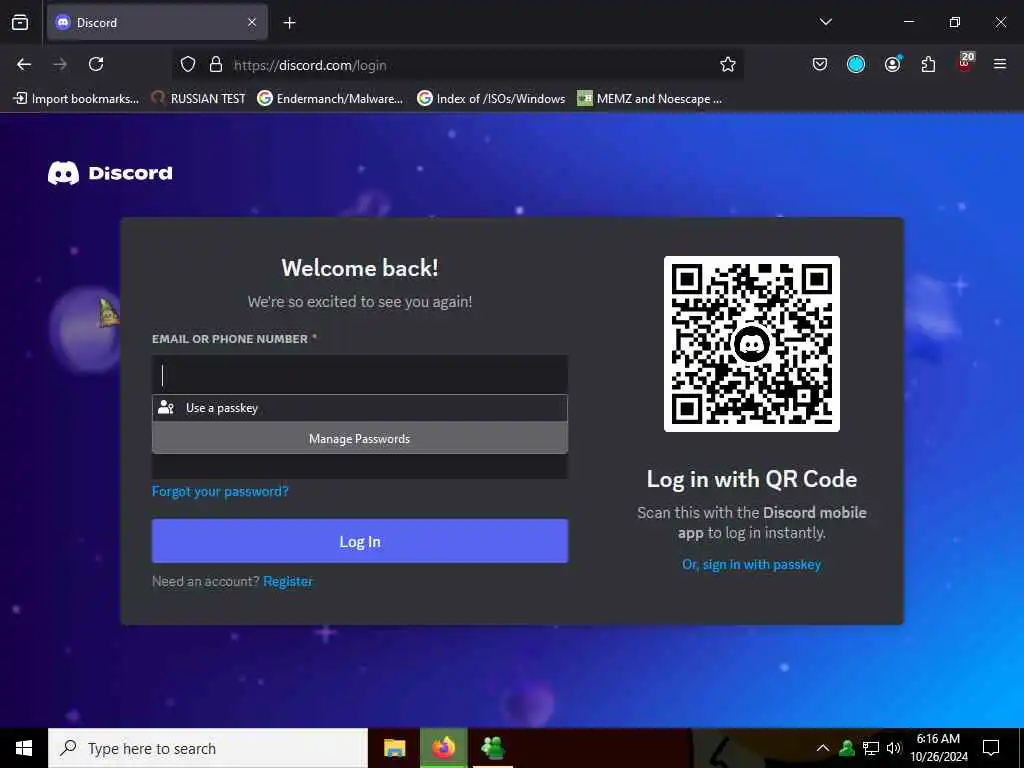The width and height of the screenshot is (1024, 768).
Task: Open Save to Pocket icon
Action: (x=820, y=64)
